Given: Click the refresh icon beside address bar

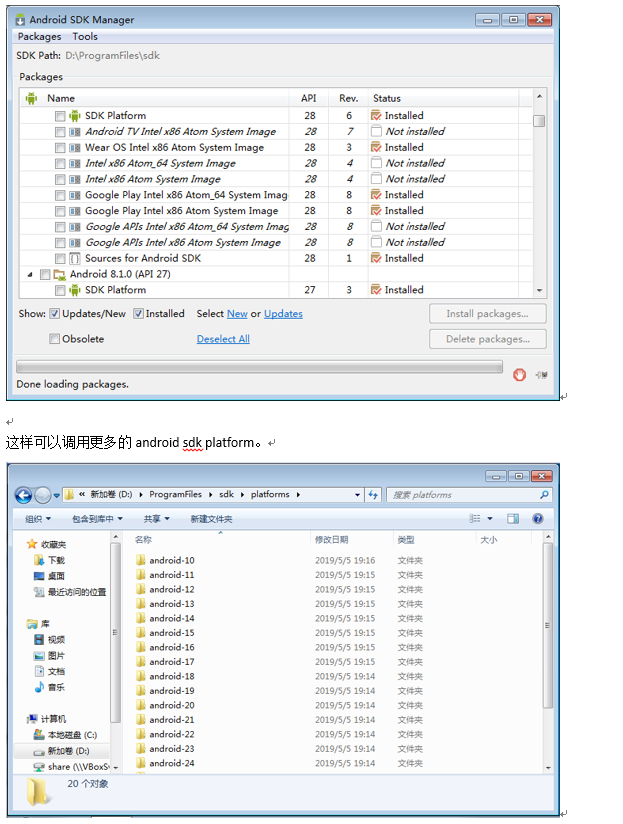Looking at the screenshot, I should (x=373, y=495).
